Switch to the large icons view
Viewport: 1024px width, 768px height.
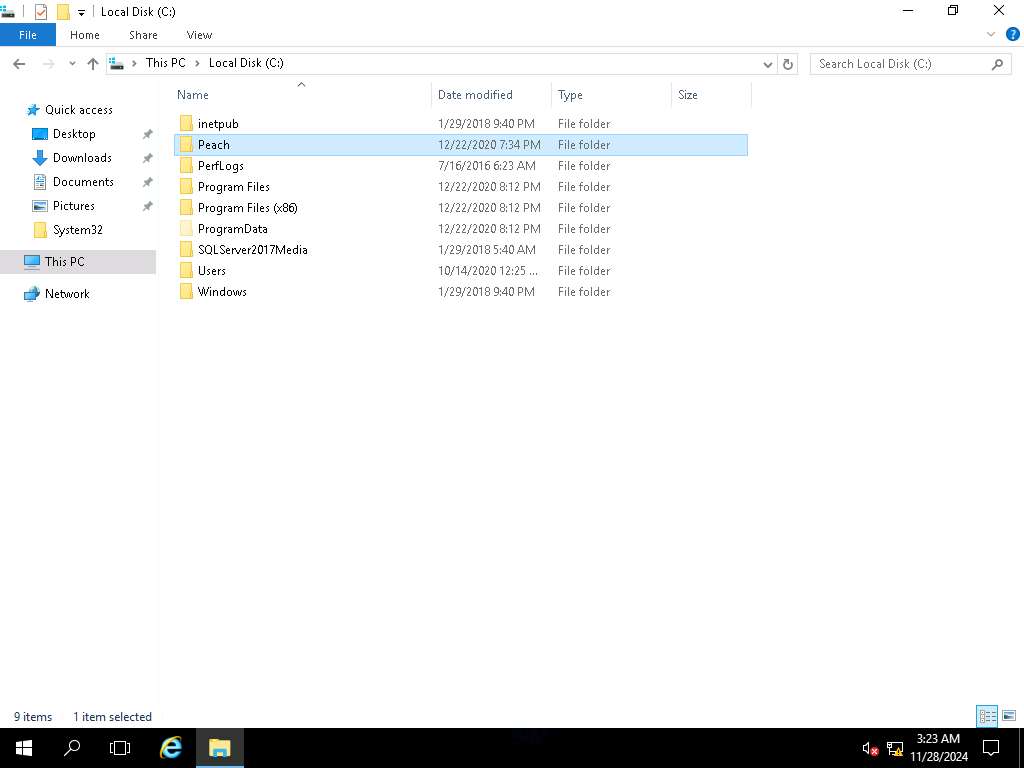pos(1009,716)
